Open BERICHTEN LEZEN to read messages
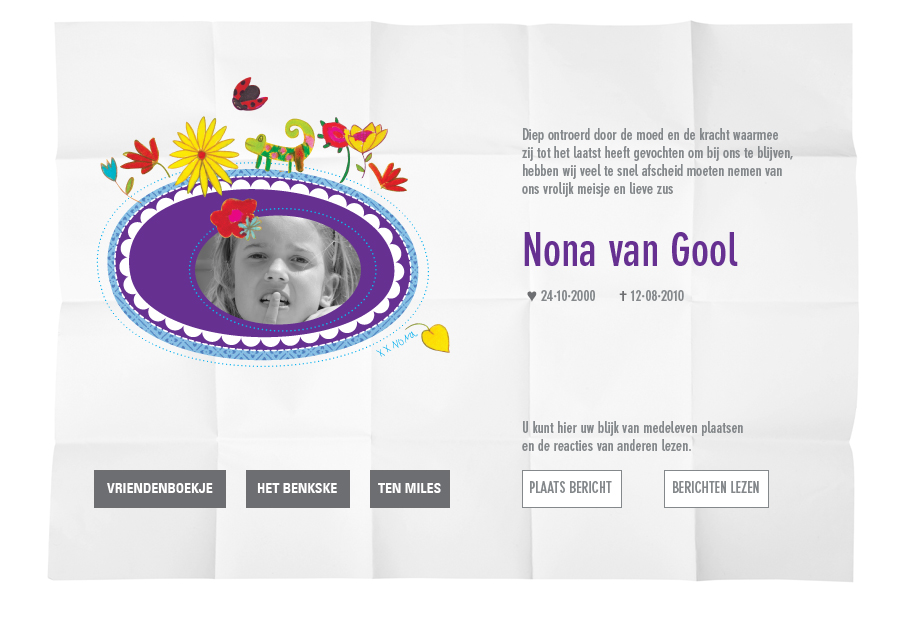This screenshot has height=625, width=908. click(716, 489)
